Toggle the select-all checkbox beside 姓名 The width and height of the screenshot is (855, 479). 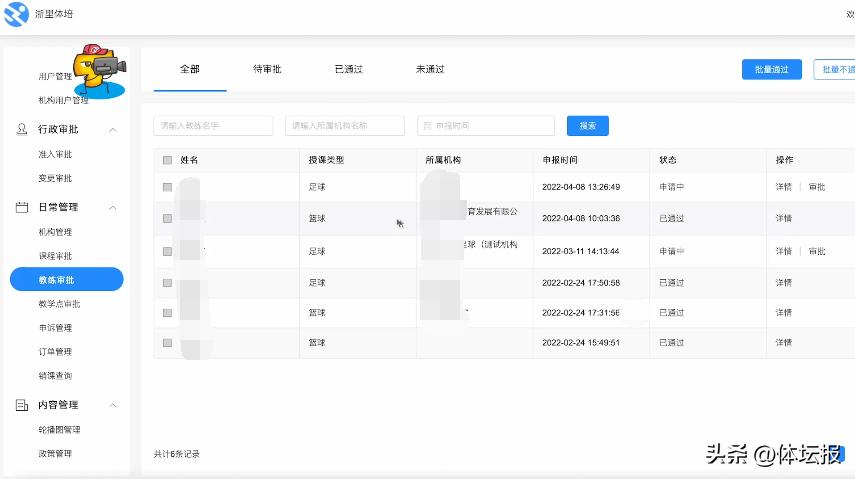pyautogui.click(x=167, y=160)
